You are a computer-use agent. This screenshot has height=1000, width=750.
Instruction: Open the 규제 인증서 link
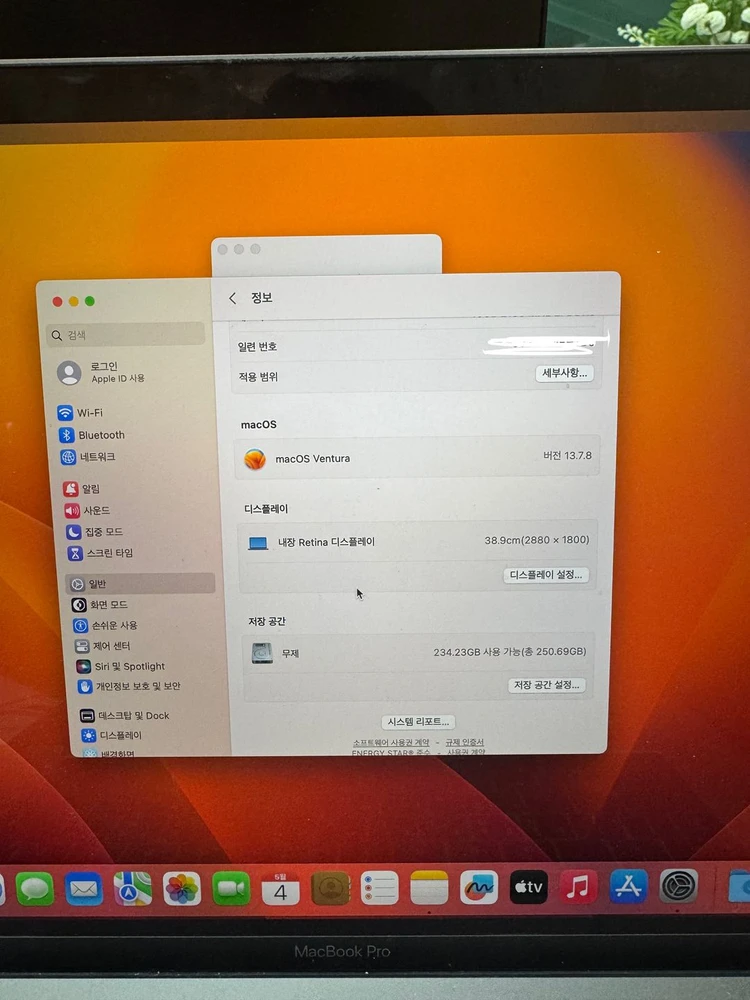pos(464,742)
